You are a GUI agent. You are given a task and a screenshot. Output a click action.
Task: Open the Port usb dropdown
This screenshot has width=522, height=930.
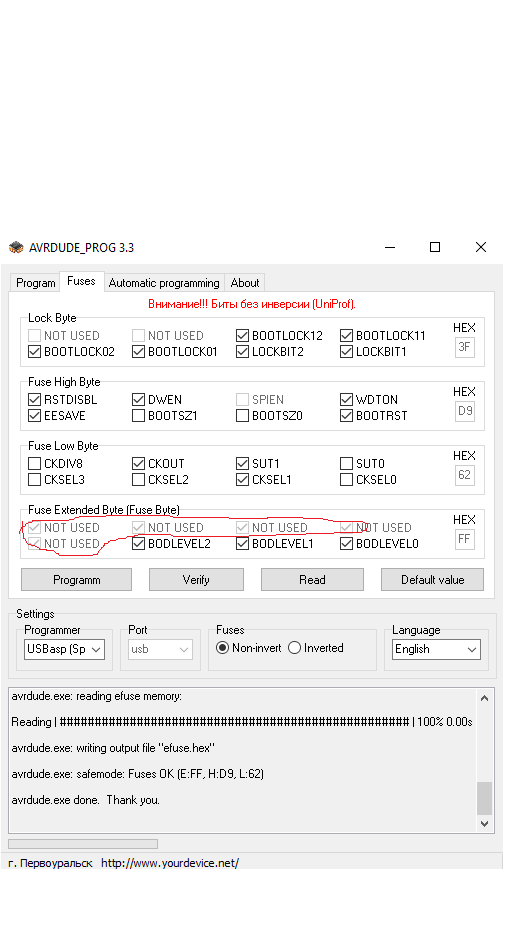click(160, 649)
